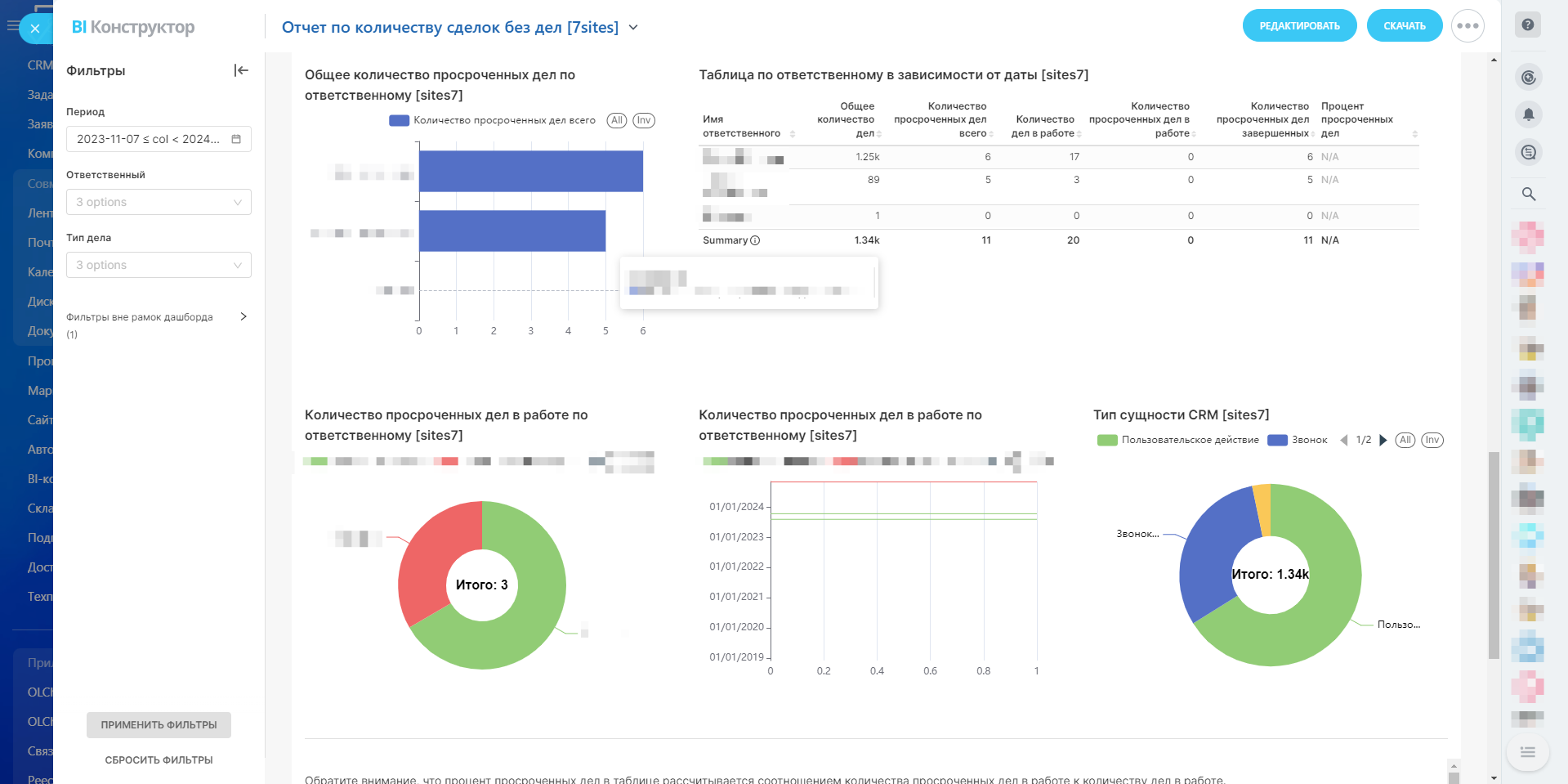This screenshot has width=1568, height=784.
Task: Open the Ответственный filter dropdown
Action: click(159, 202)
